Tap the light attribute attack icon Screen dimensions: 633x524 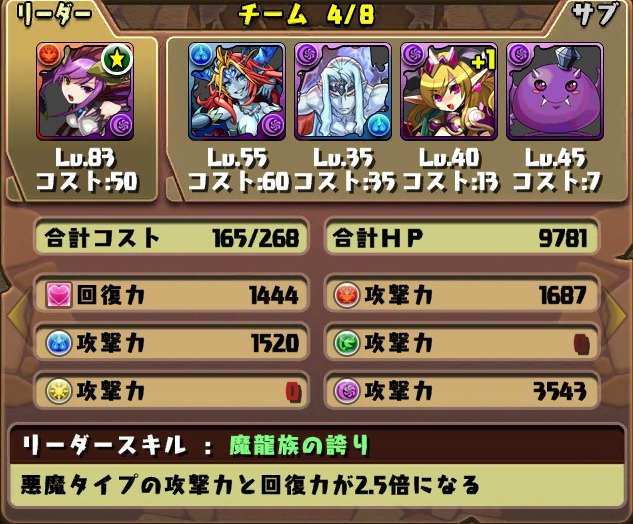(x=59, y=391)
